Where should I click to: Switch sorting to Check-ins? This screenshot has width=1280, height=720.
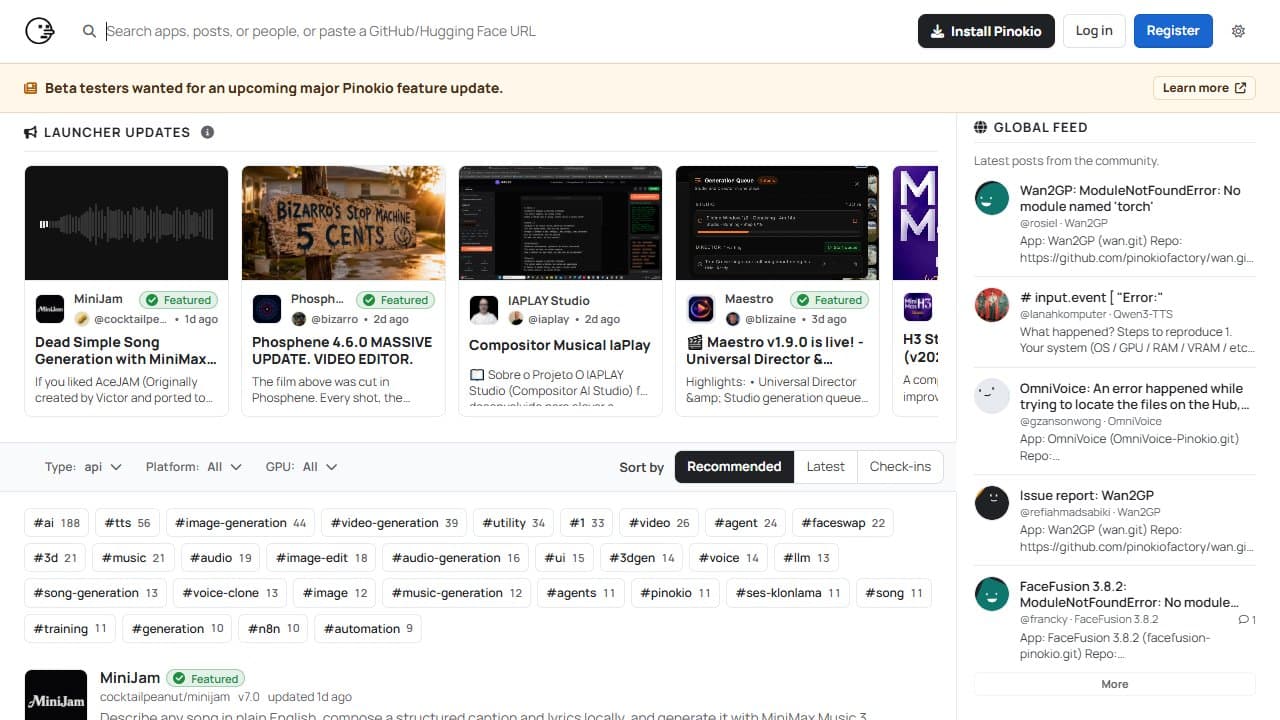[900, 467]
